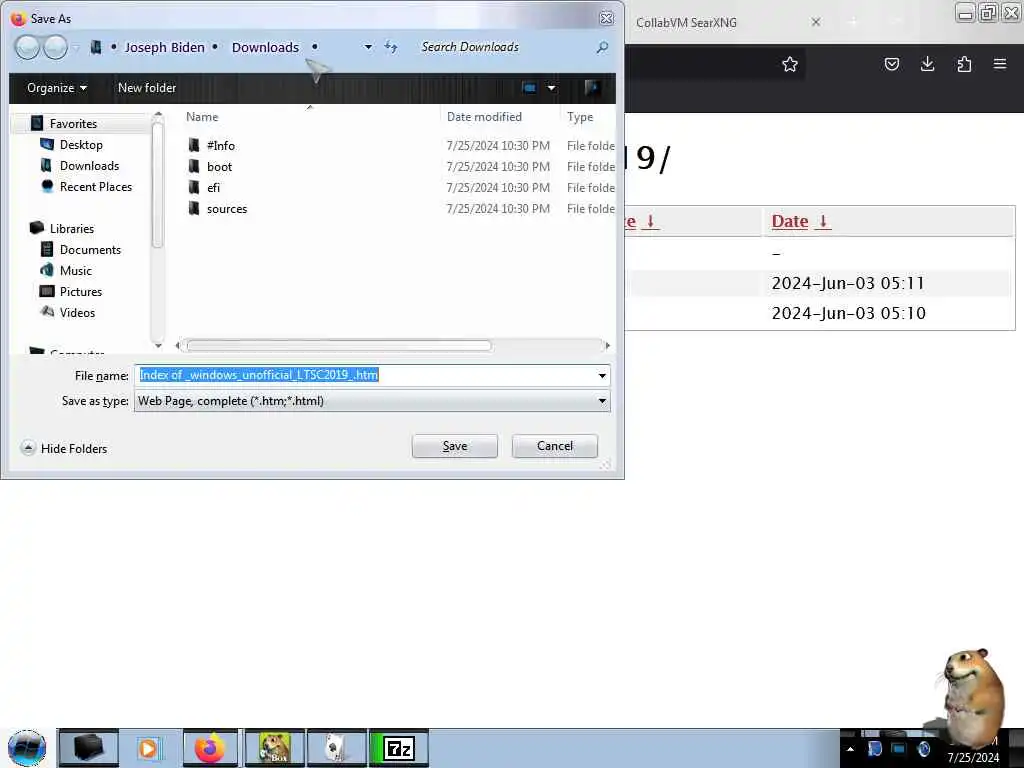Select Downloads under Favorites
Viewport: 1024px width, 768px height.
coord(89,165)
